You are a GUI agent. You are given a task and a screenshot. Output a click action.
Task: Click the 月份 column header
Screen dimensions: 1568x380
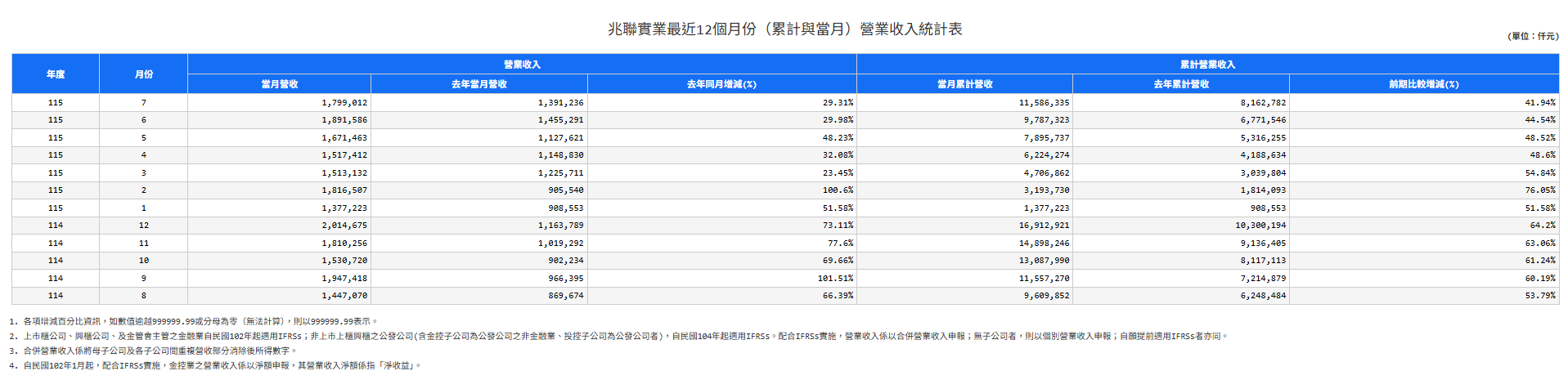pyautogui.click(x=144, y=74)
